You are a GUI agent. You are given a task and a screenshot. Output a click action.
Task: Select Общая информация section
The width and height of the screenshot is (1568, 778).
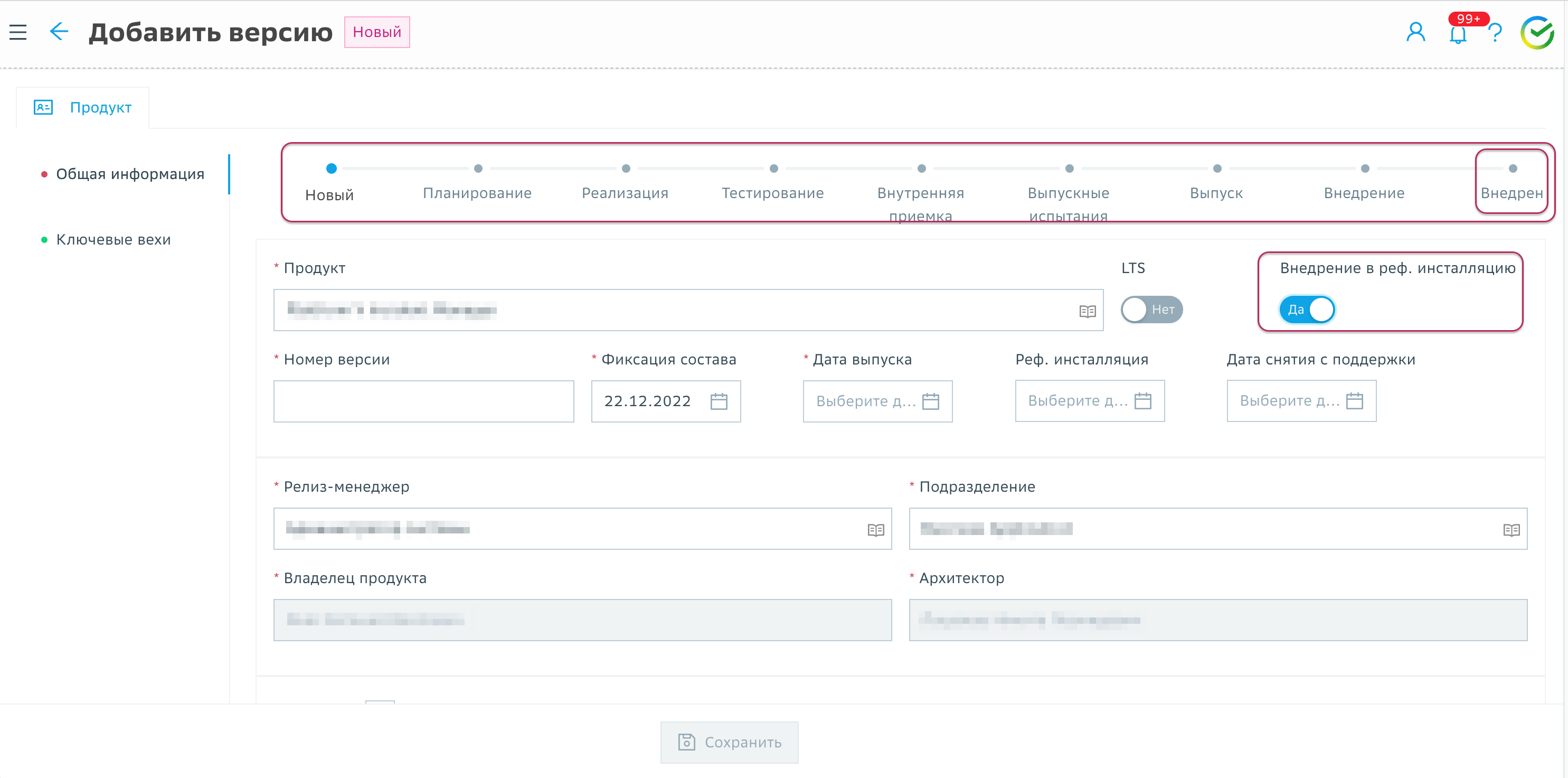tap(130, 174)
